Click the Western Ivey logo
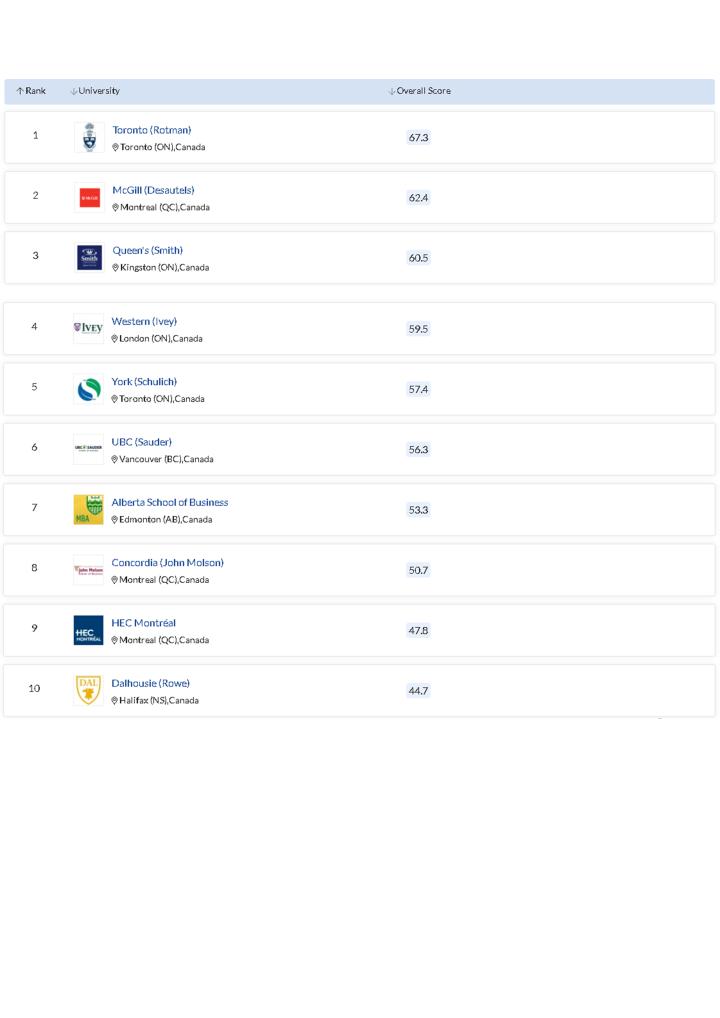 tap(88, 328)
